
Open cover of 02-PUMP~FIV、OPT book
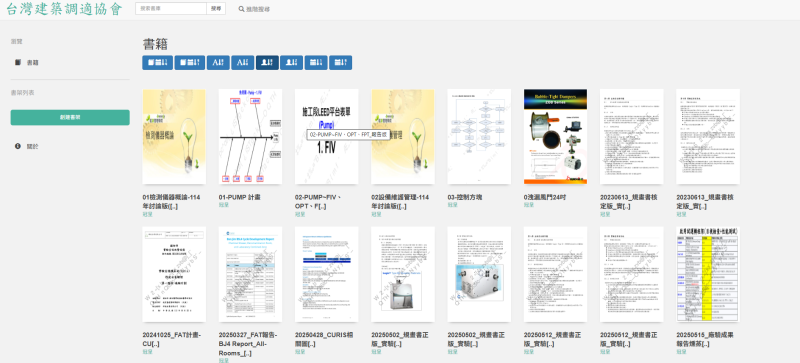tap(327, 137)
